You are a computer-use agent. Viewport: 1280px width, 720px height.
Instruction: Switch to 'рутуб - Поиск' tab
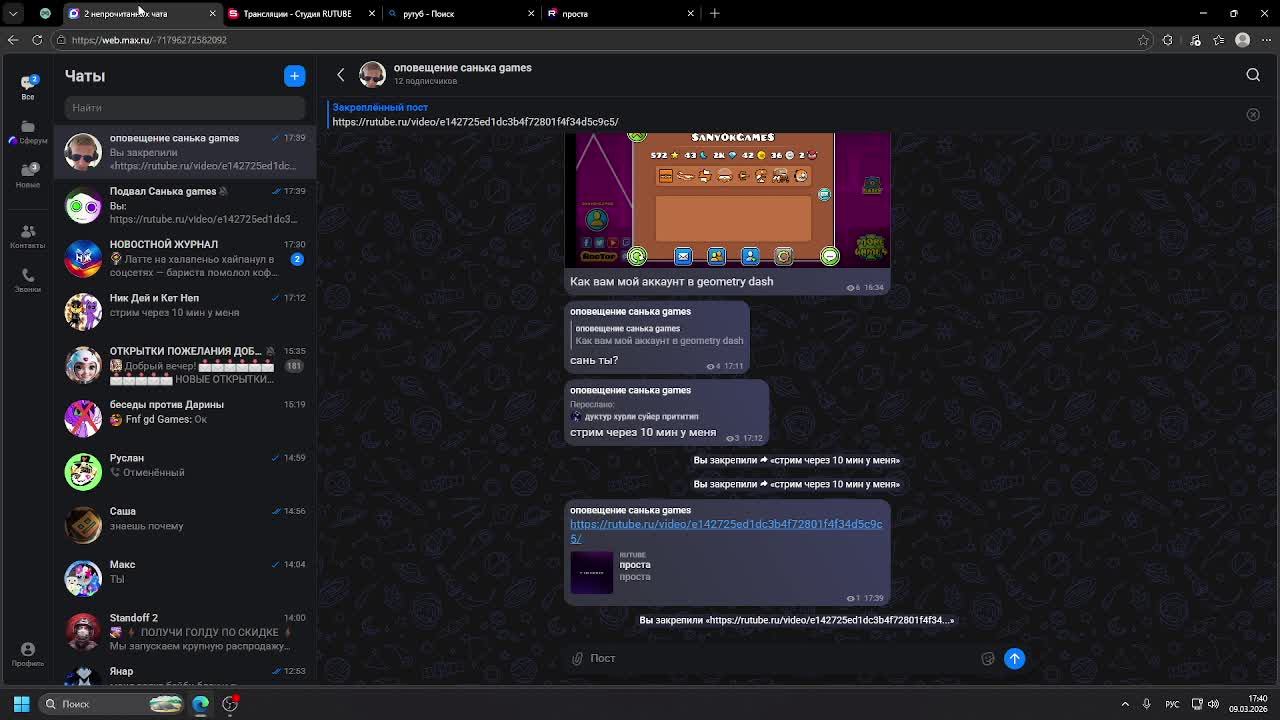click(461, 13)
